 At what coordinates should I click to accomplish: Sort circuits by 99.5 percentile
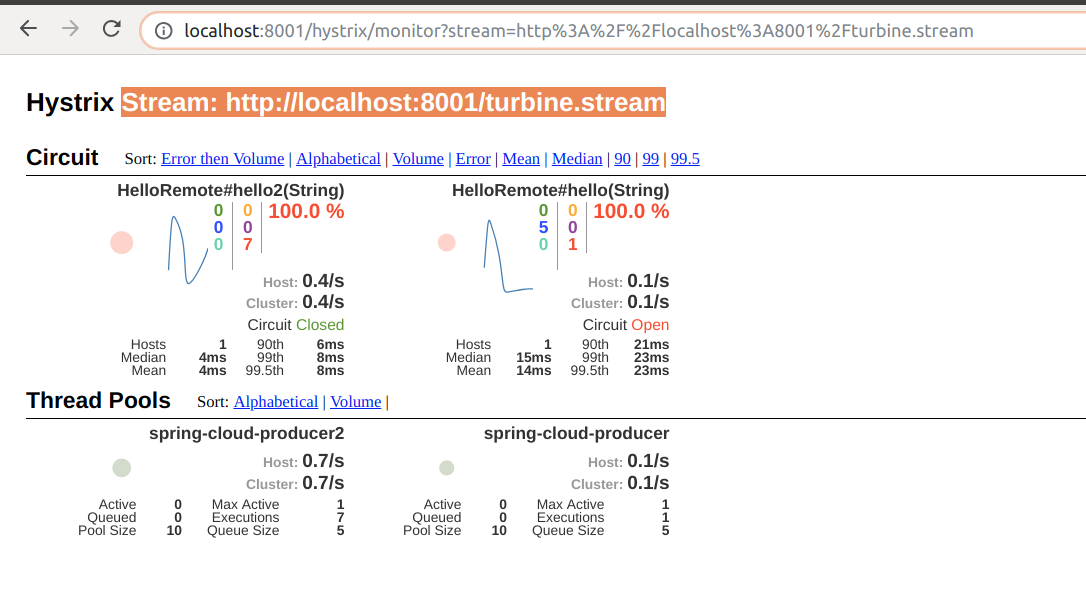685,159
